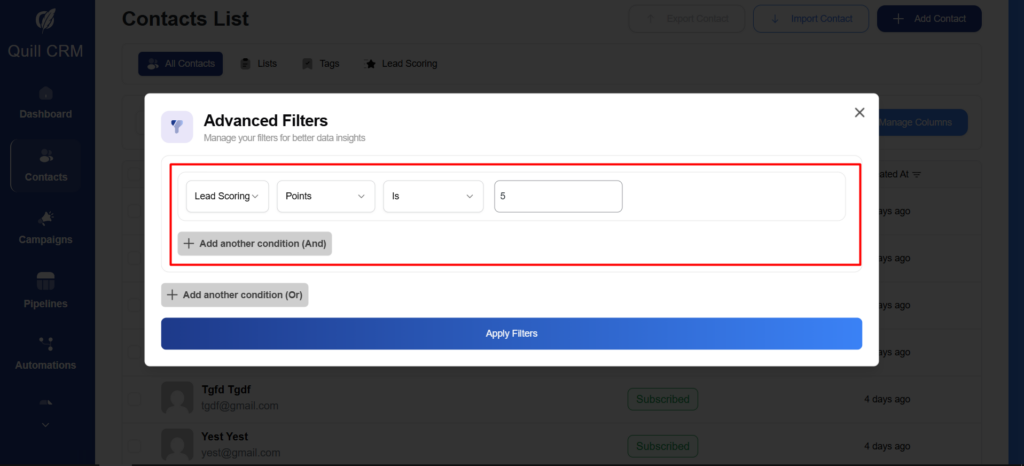Switch to the Lists tab

(x=258, y=64)
